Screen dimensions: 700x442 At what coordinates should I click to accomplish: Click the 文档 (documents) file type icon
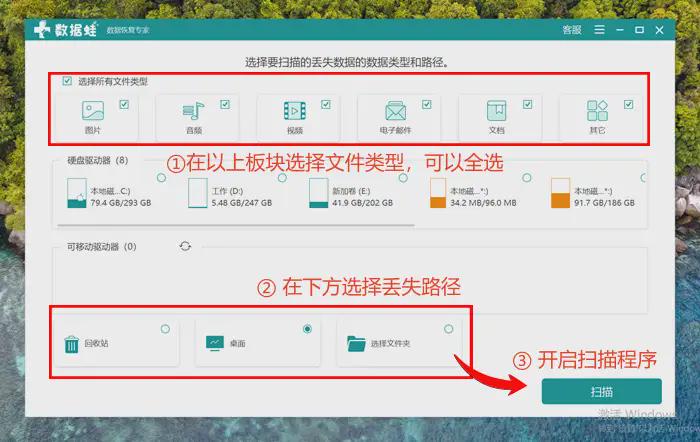click(496, 111)
